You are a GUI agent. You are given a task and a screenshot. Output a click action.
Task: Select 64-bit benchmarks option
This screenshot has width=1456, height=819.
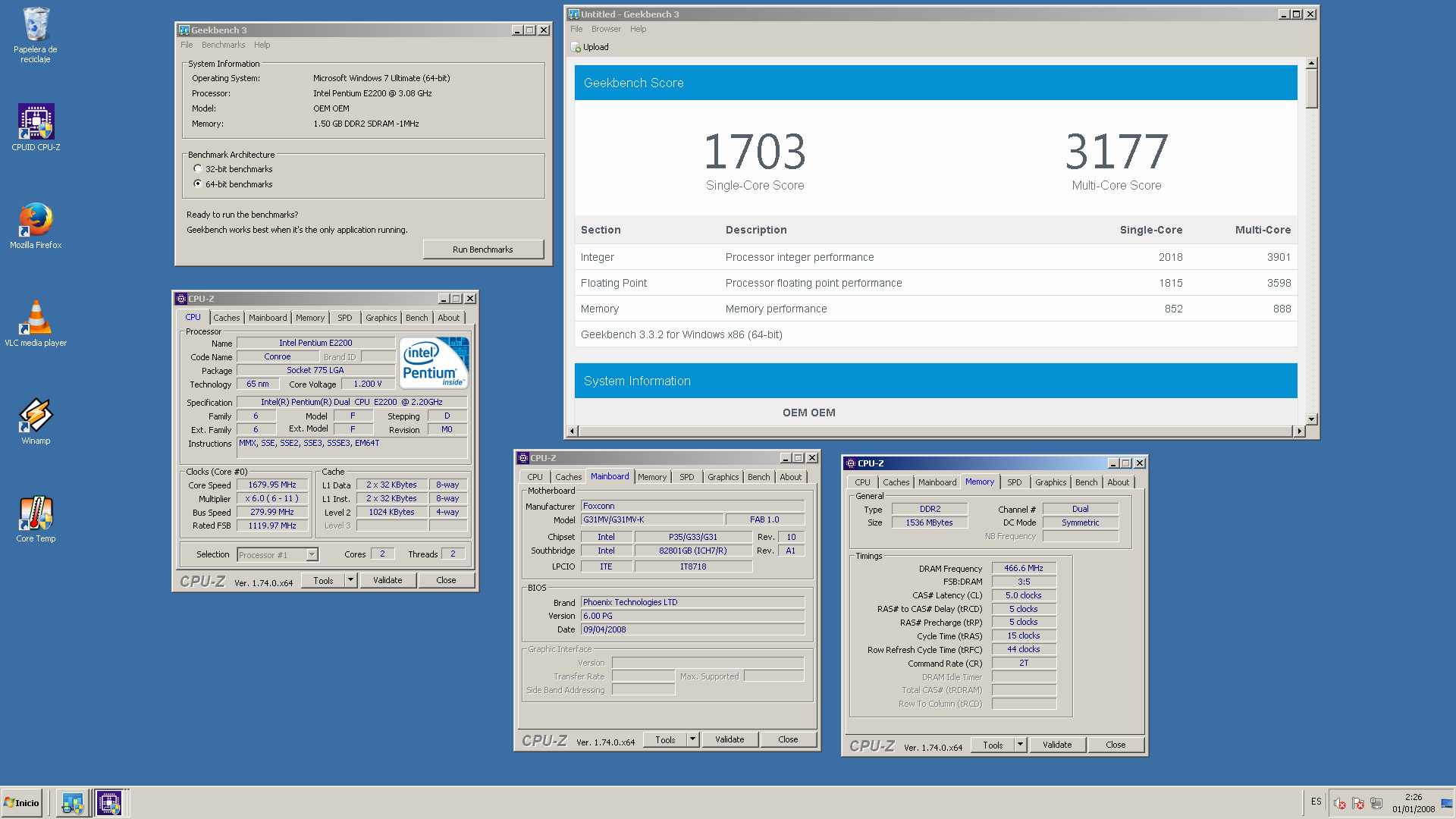tap(198, 184)
